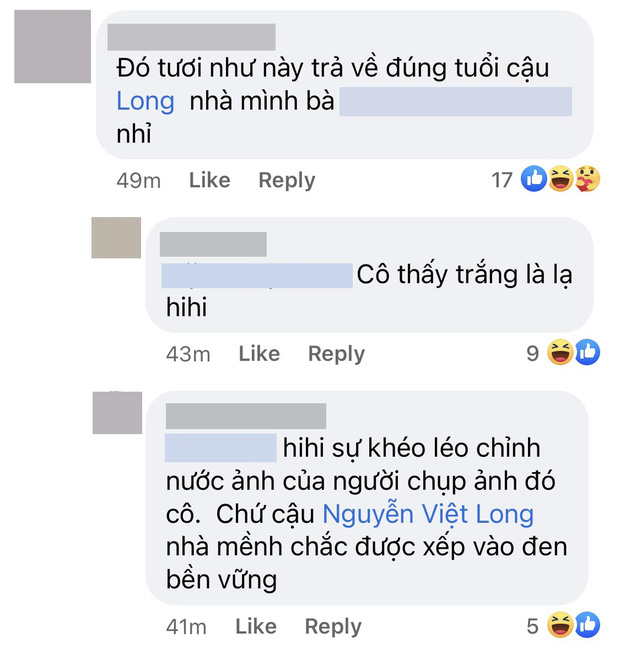Viewport: 620px width, 649px height.
Task: Reply to the 41m comment
Action: 333,627
